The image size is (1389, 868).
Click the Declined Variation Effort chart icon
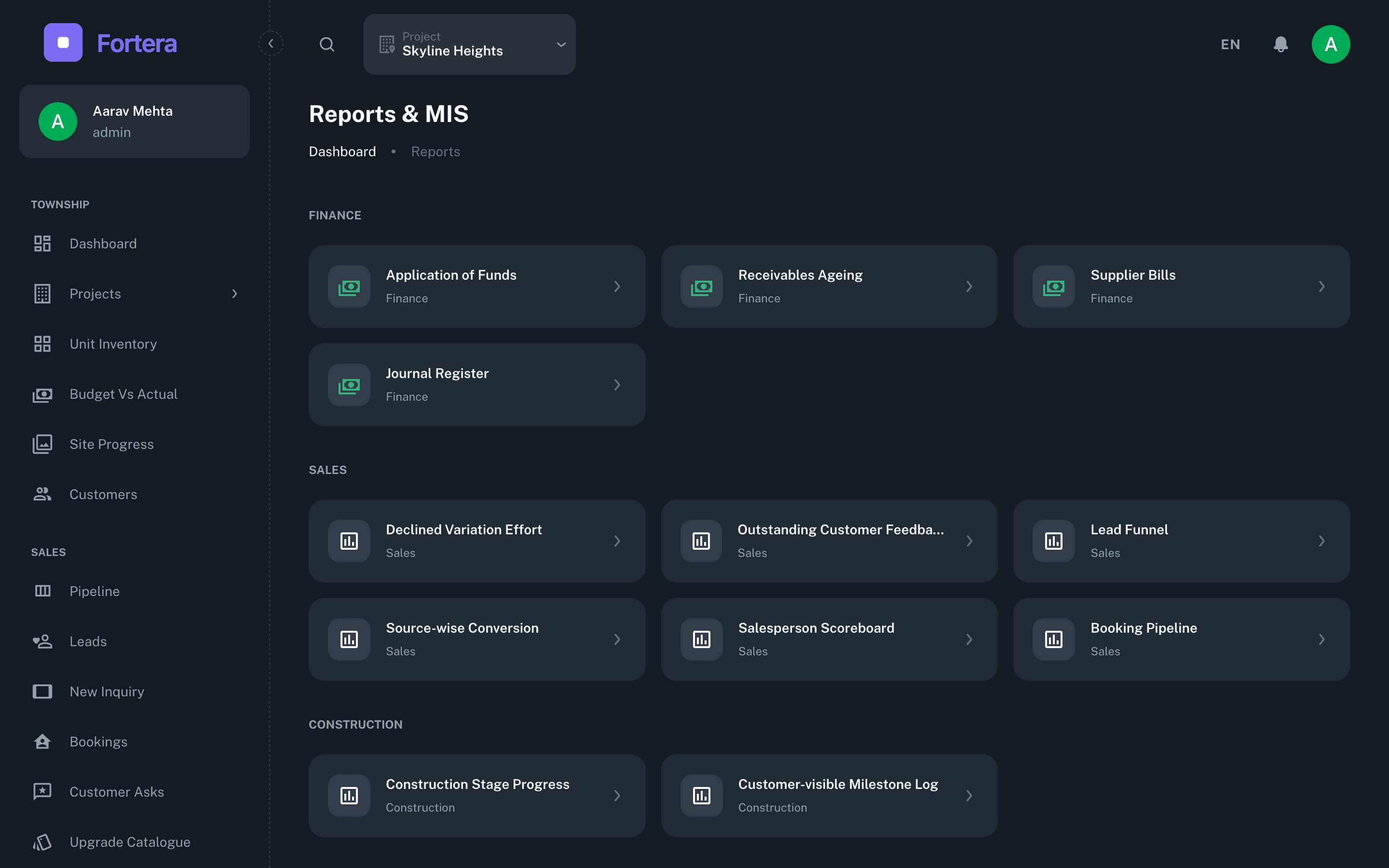349,541
